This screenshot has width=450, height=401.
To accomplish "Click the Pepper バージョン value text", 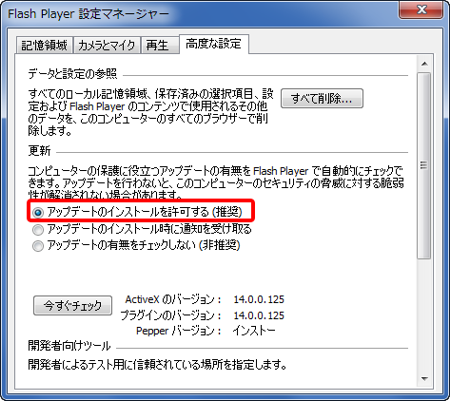I will click(x=254, y=331).
